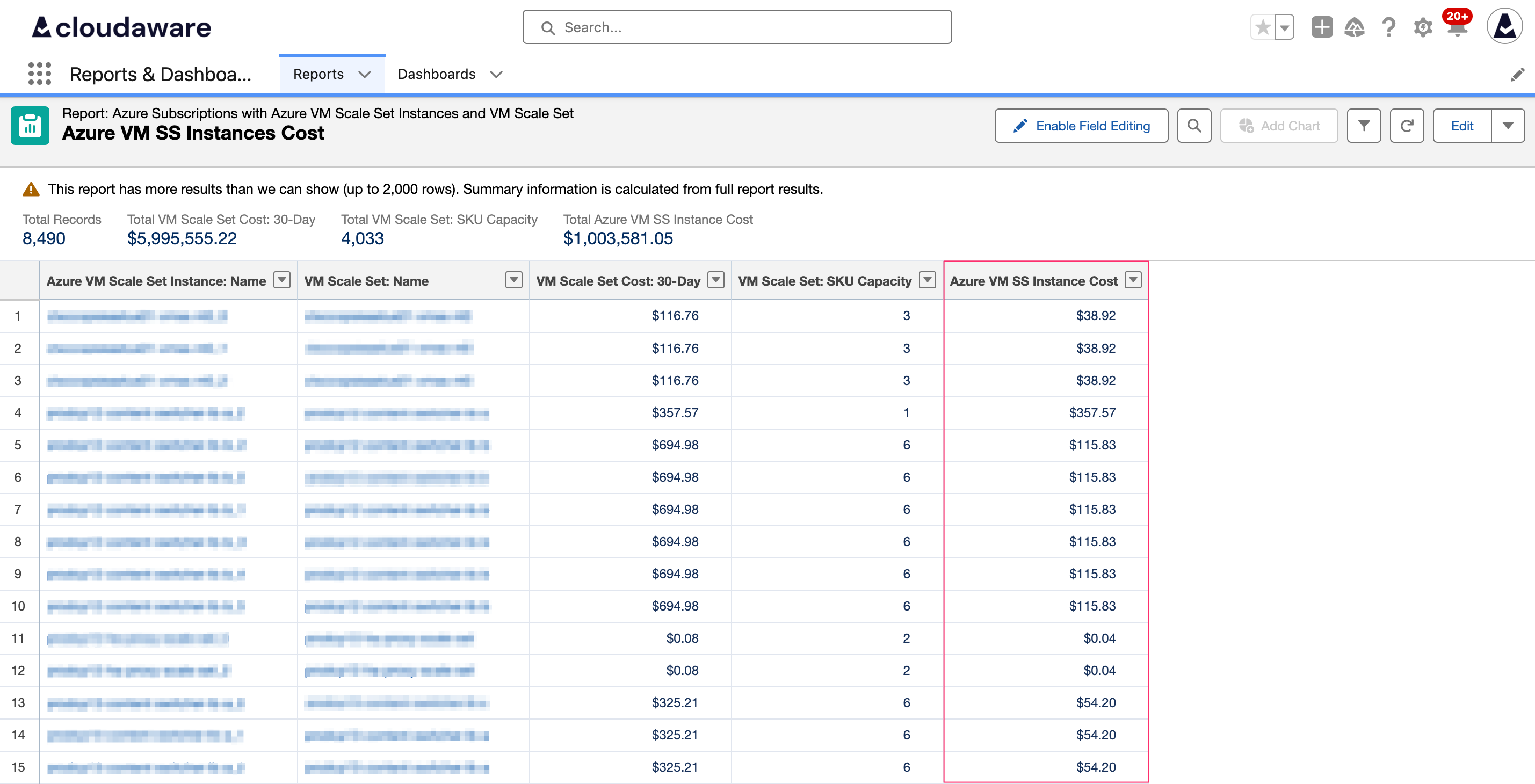The image size is (1535, 784).
Task: Open the VM Scale Set: Name column menu
Action: tap(513, 280)
